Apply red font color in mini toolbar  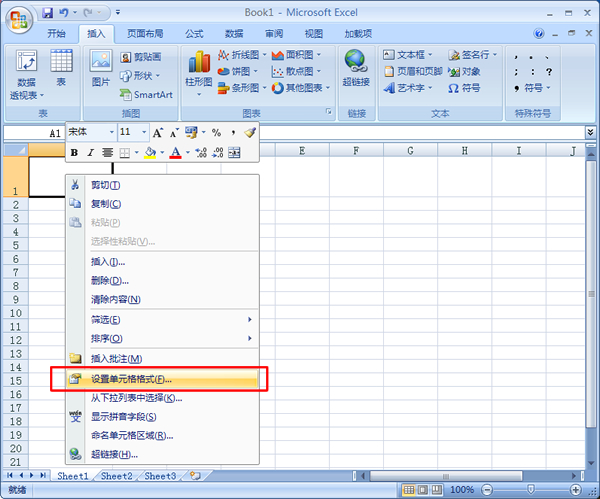coord(175,153)
